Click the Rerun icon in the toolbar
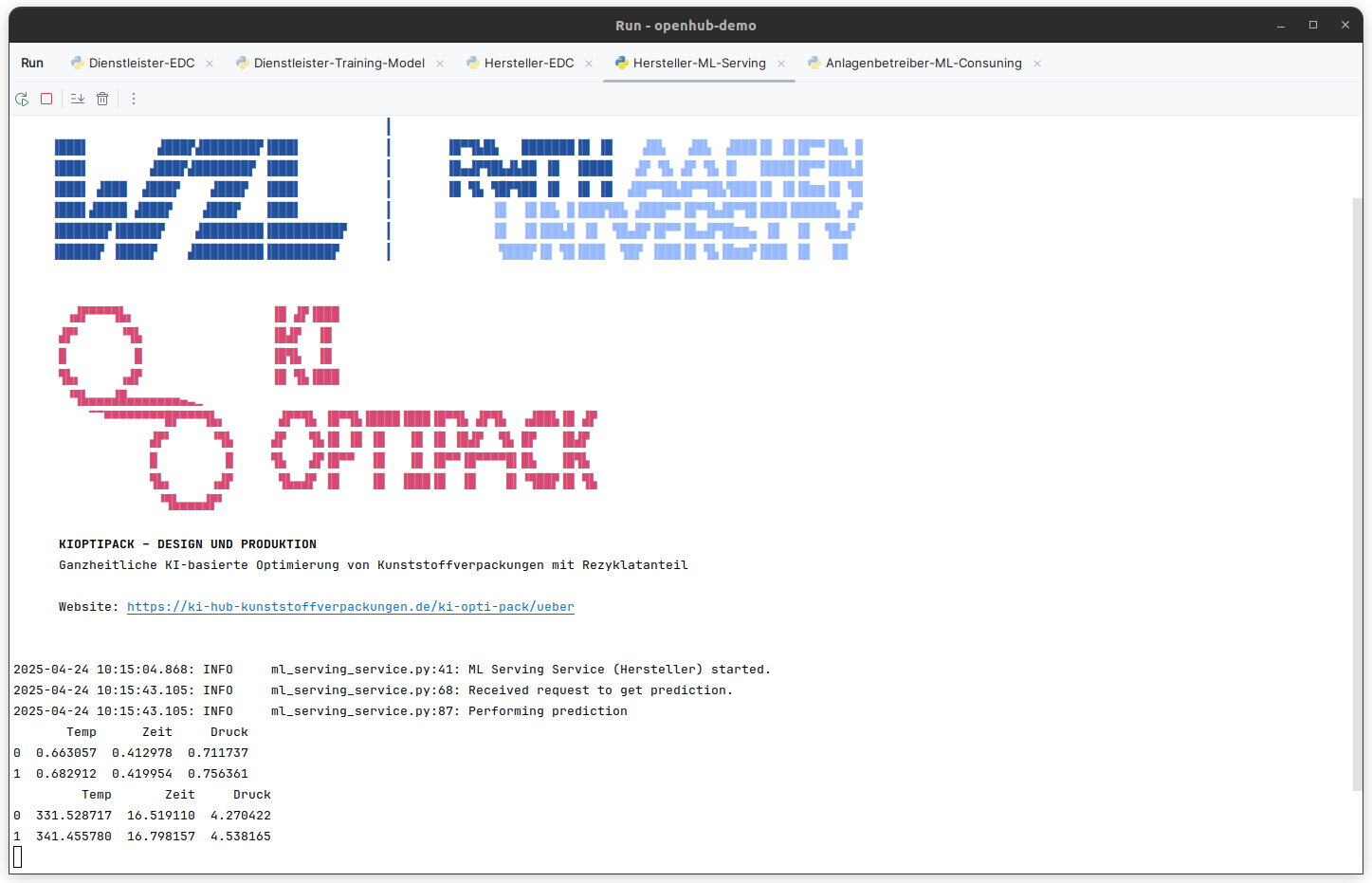Viewport: 1372px width, 883px height. tap(22, 99)
